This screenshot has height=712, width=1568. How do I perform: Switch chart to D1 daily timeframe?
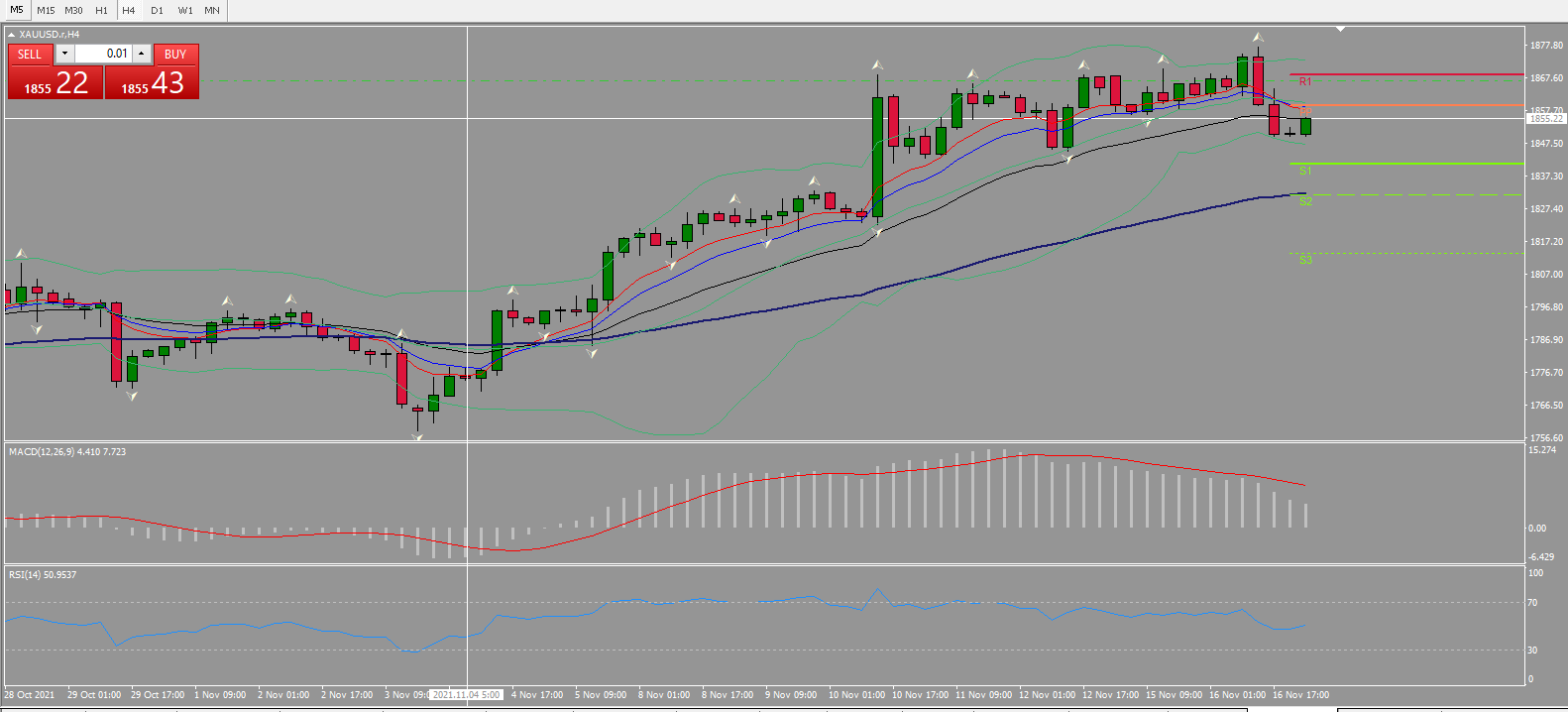(157, 10)
